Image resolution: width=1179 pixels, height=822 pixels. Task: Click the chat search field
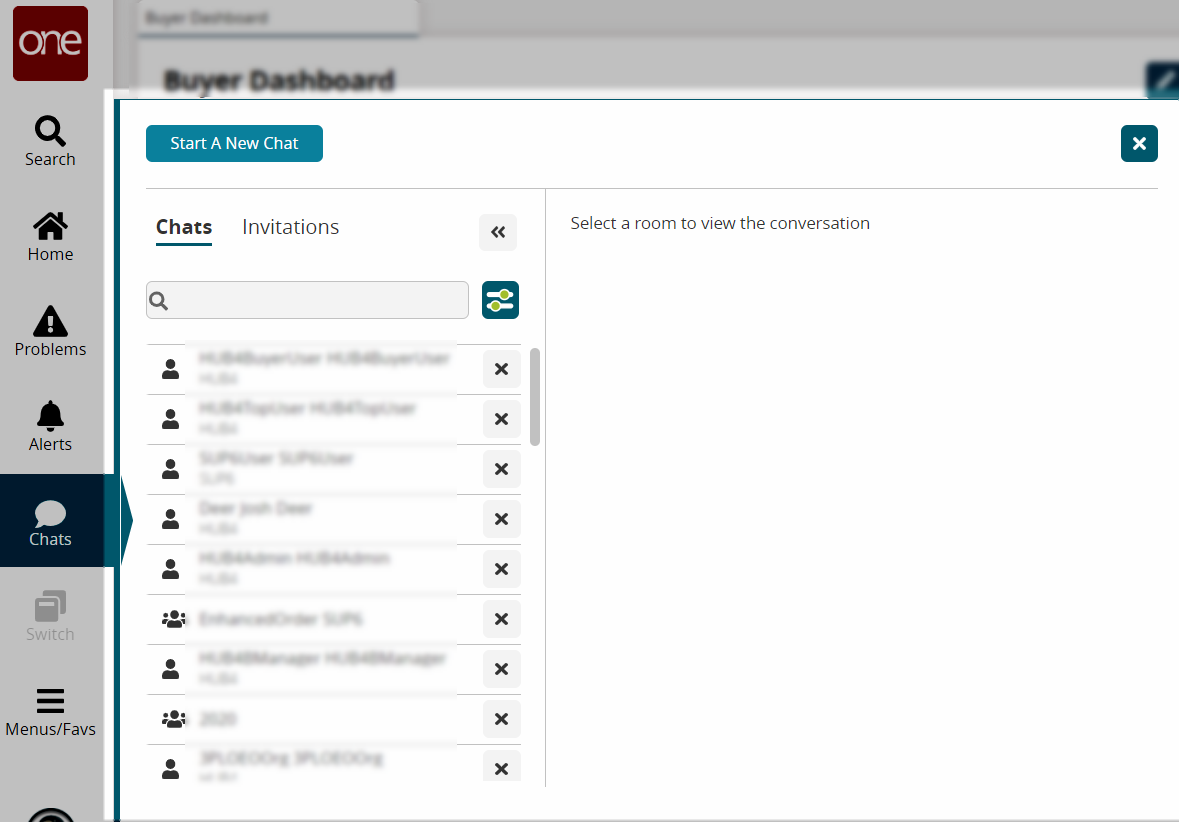[308, 300]
